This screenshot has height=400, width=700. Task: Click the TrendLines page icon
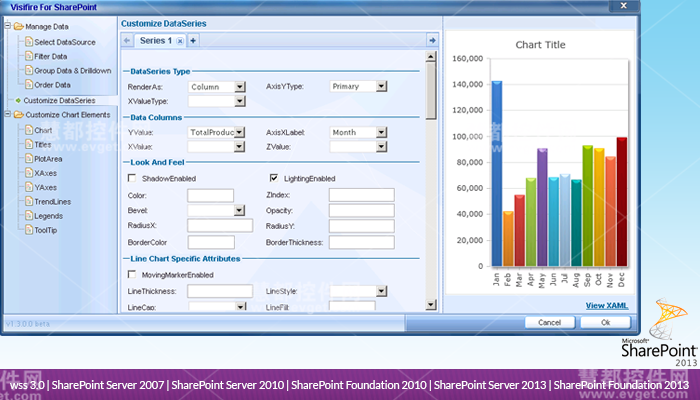tap(29, 201)
